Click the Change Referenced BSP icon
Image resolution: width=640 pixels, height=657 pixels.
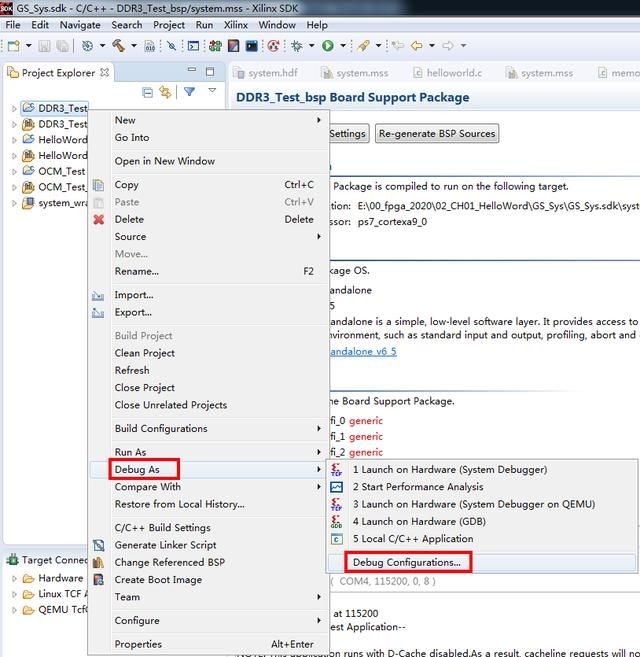tap(98, 562)
